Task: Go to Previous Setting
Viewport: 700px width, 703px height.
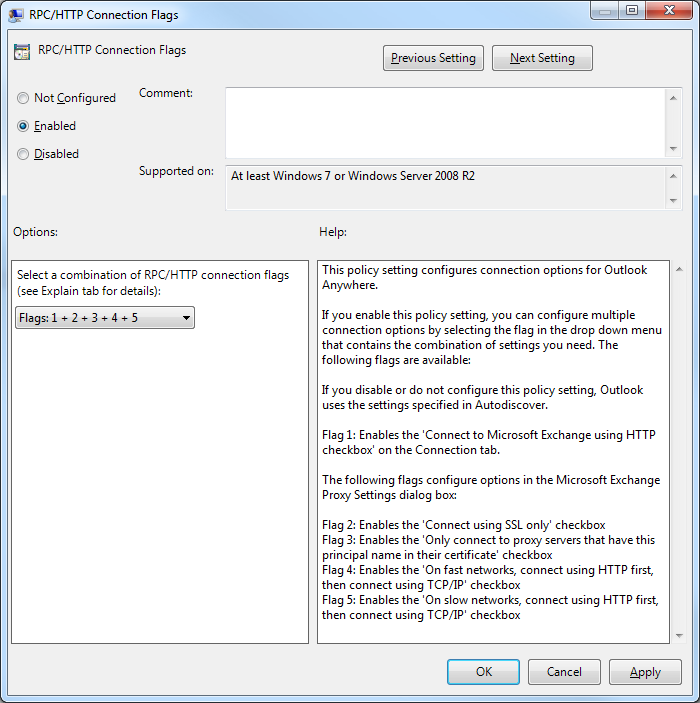Action: tap(433, 58)
